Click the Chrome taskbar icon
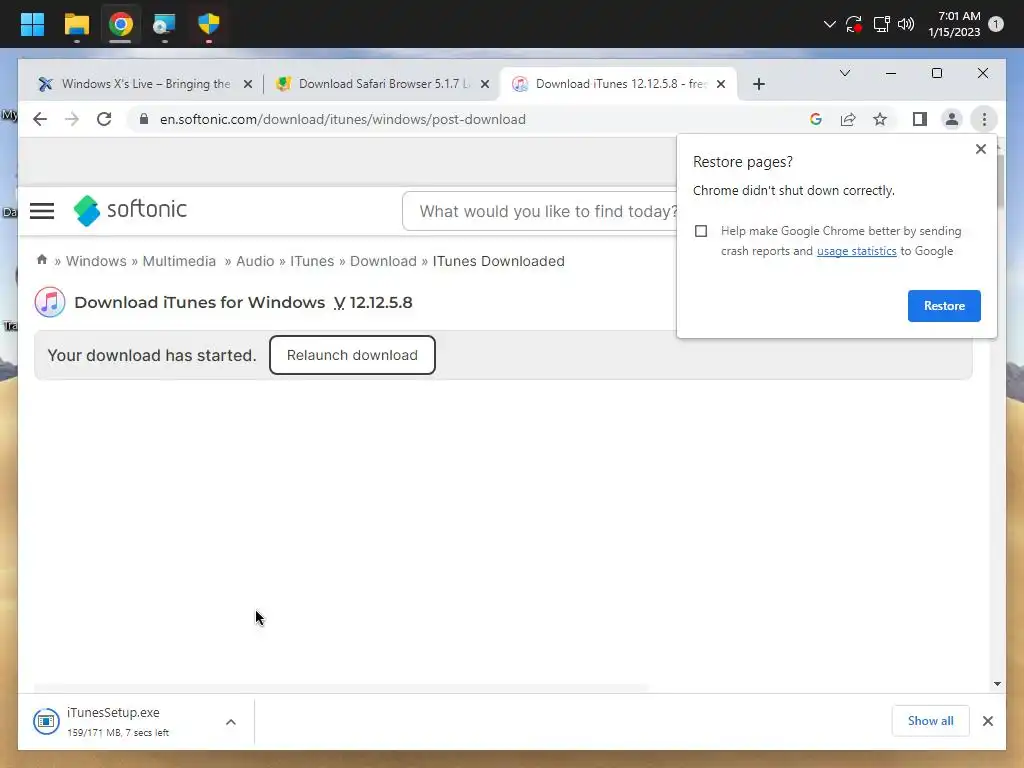The height and width of the screenshot is (768, 1024). [x=120, y=24]
